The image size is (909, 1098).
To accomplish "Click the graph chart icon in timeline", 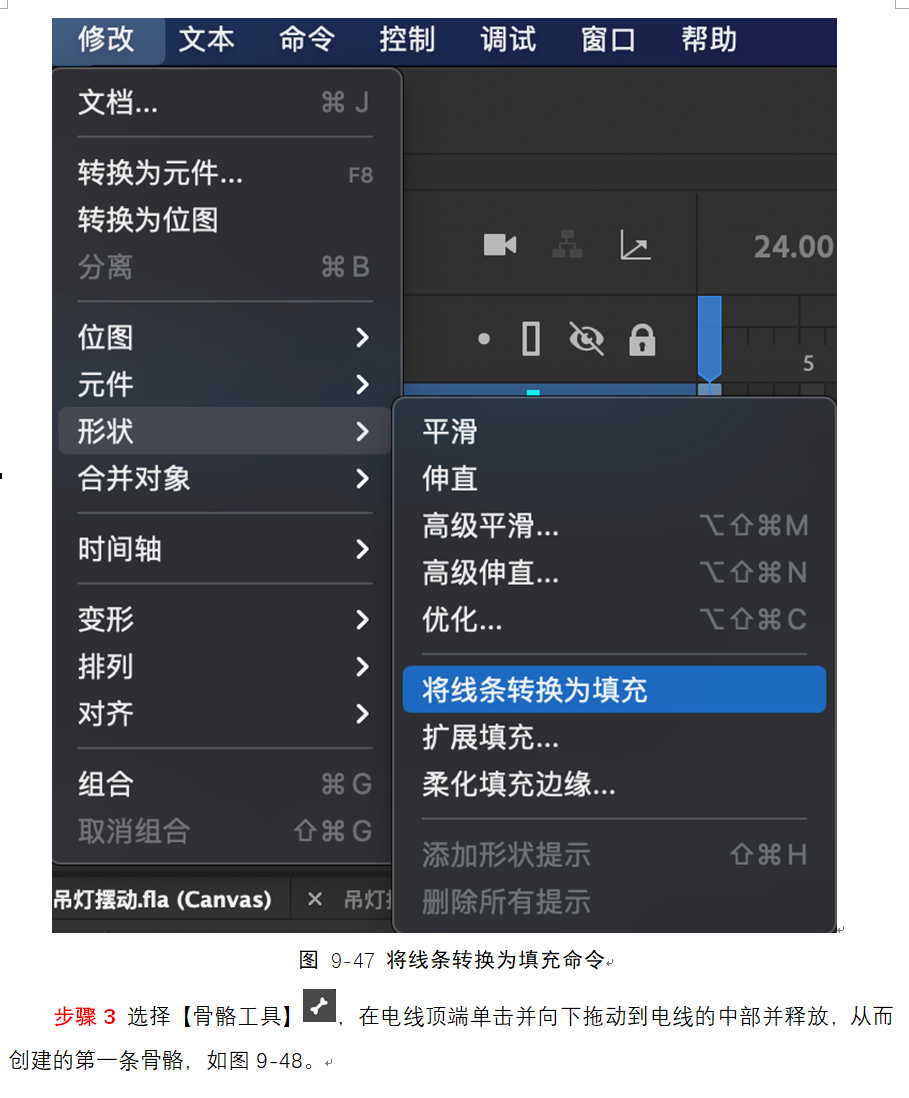I will point(635,245).
